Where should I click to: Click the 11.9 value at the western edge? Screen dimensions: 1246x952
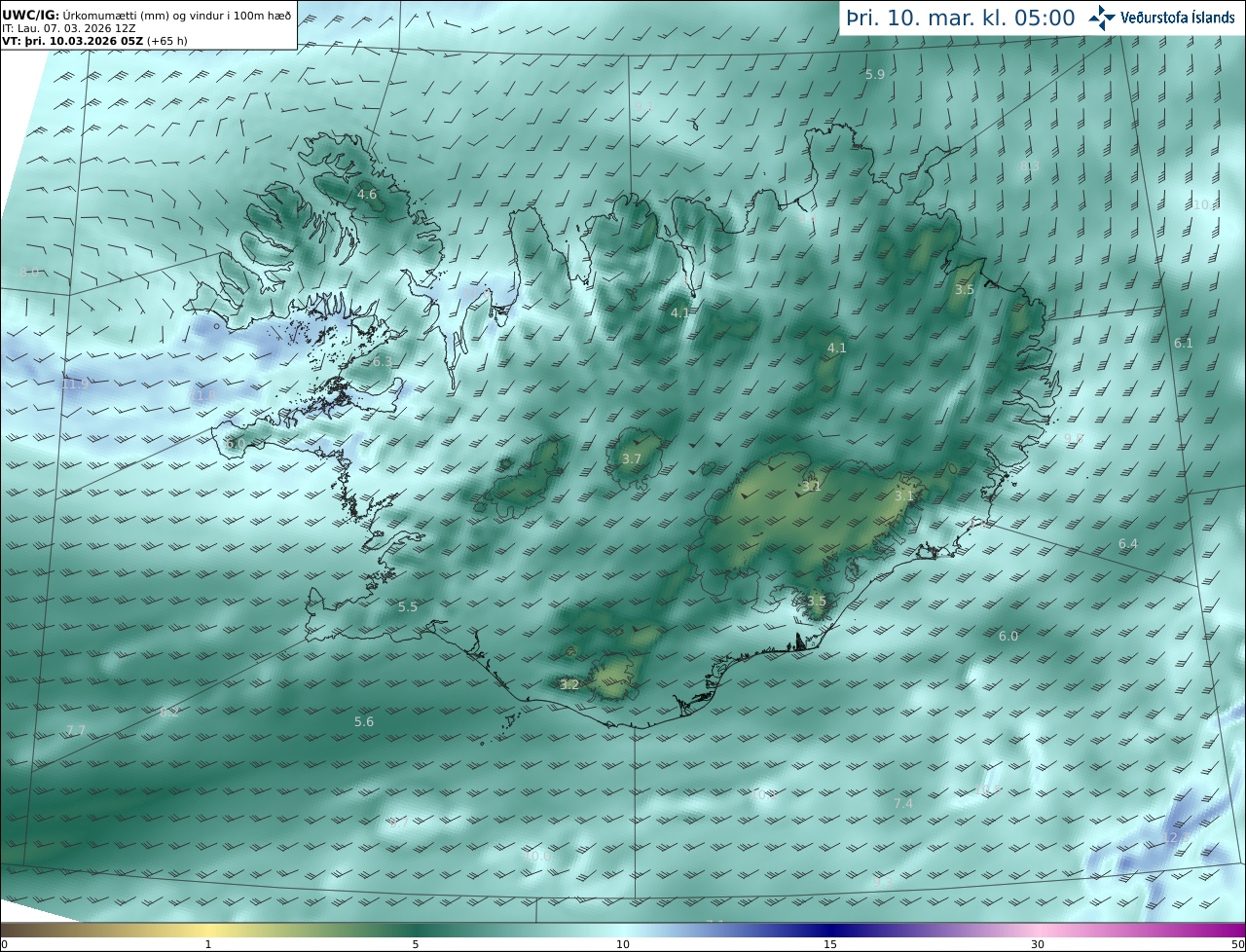(x=75, y=384)
